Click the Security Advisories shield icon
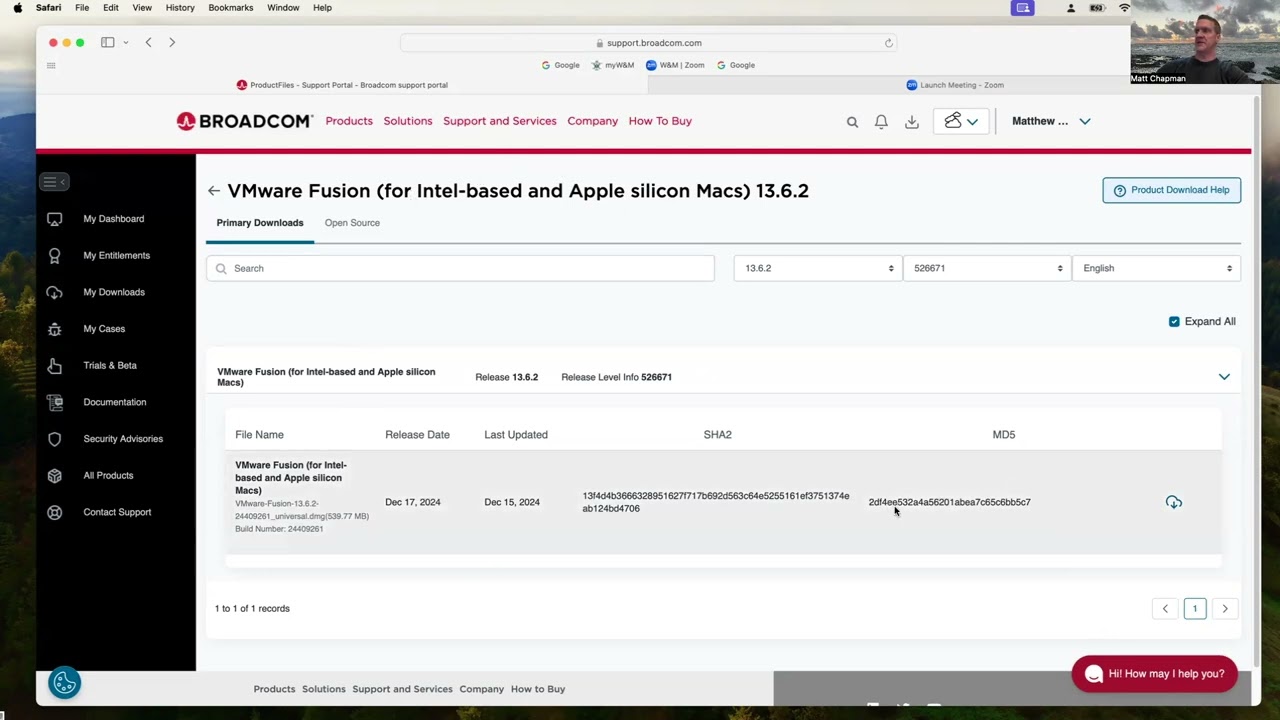The height and width of the screenshot is (720, 1280). coord(55,438)
